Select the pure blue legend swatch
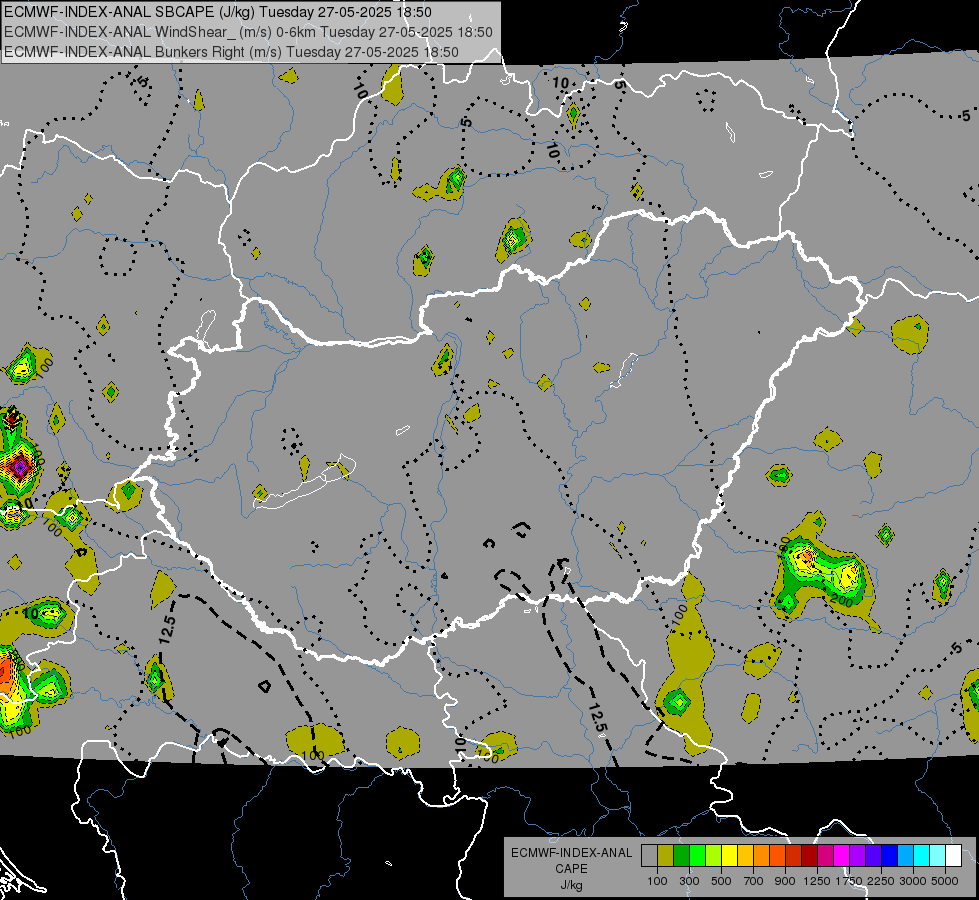 890,856
